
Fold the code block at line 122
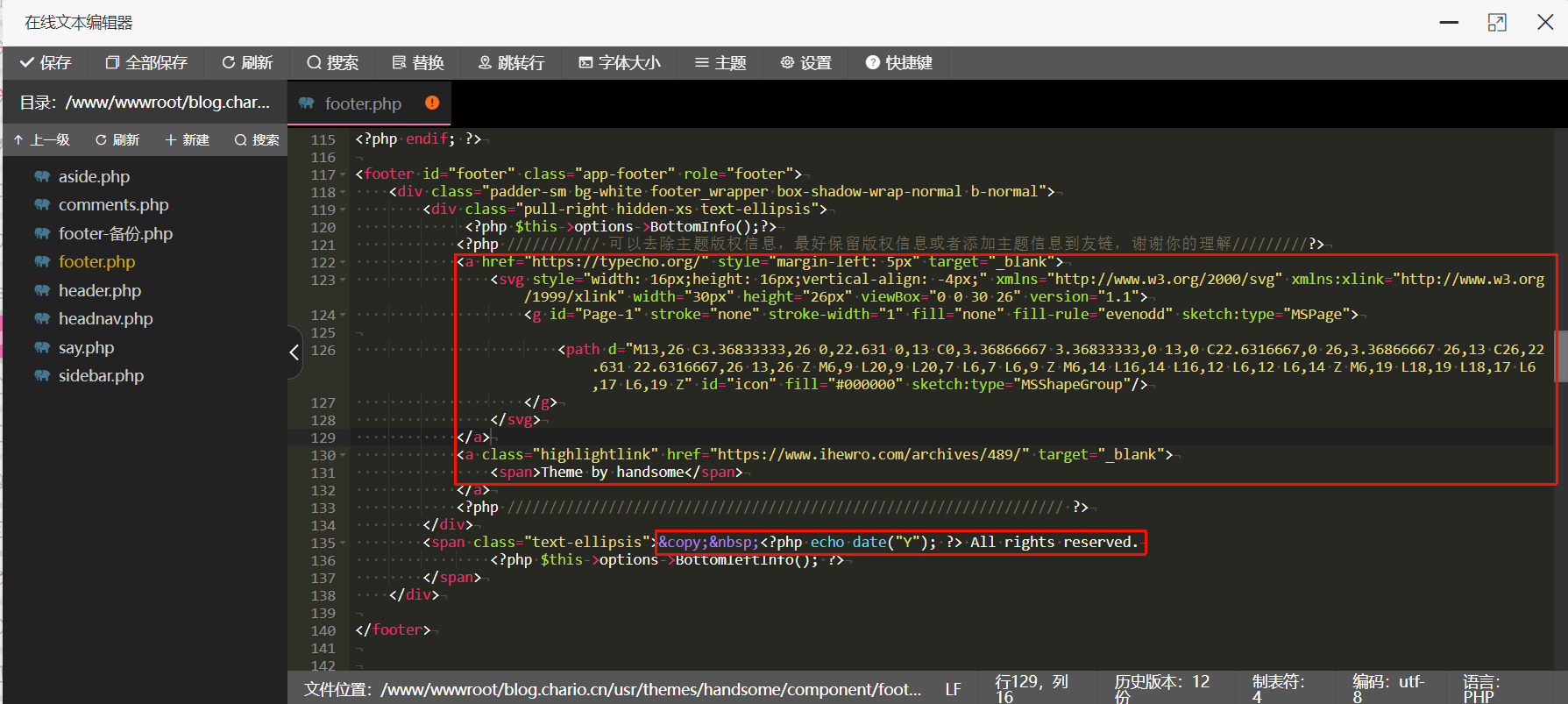tap(343, 263)
